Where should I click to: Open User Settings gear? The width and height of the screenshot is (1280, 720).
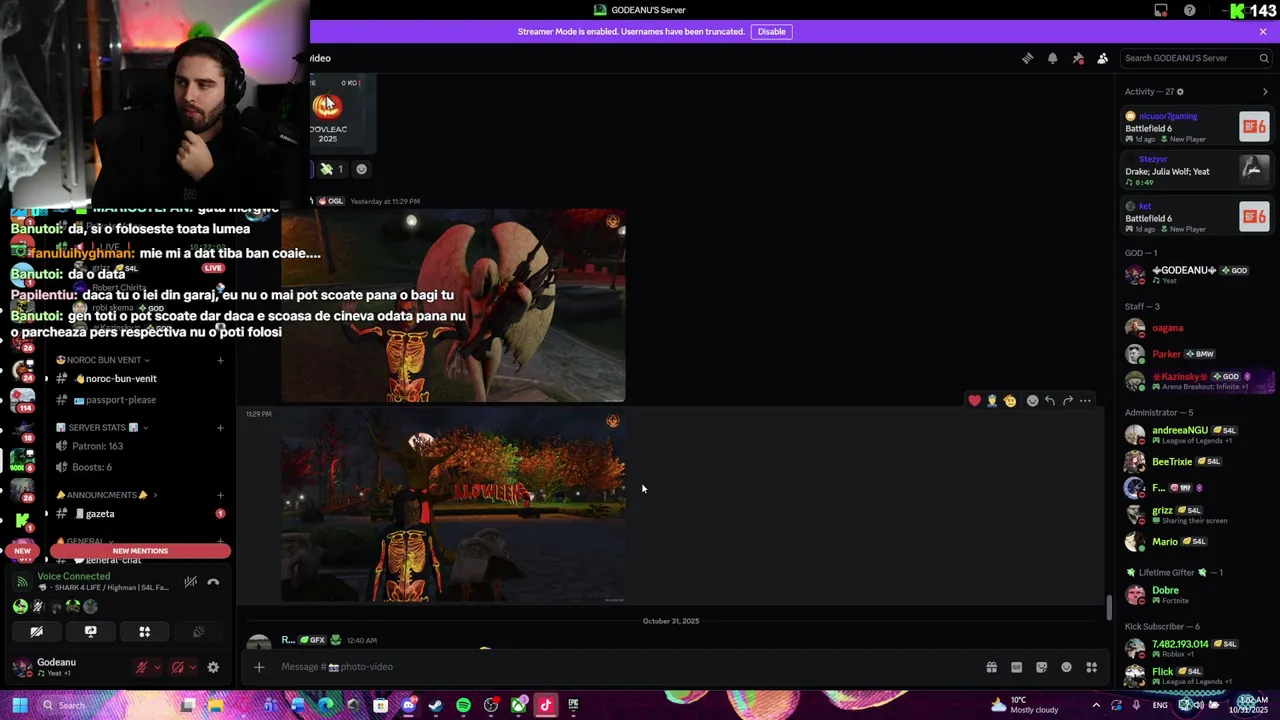(x=213, y=667)
